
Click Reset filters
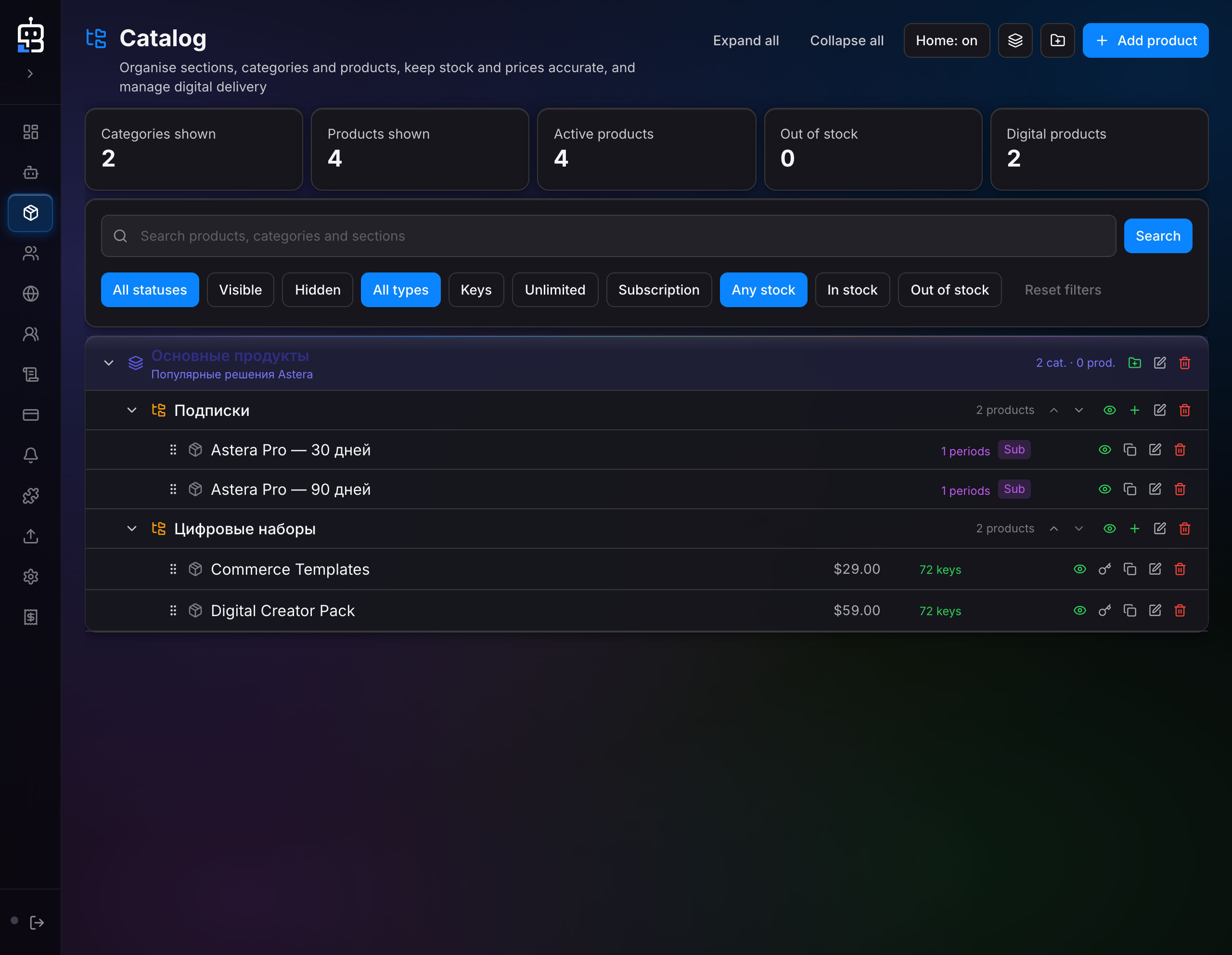(1062, 290)
